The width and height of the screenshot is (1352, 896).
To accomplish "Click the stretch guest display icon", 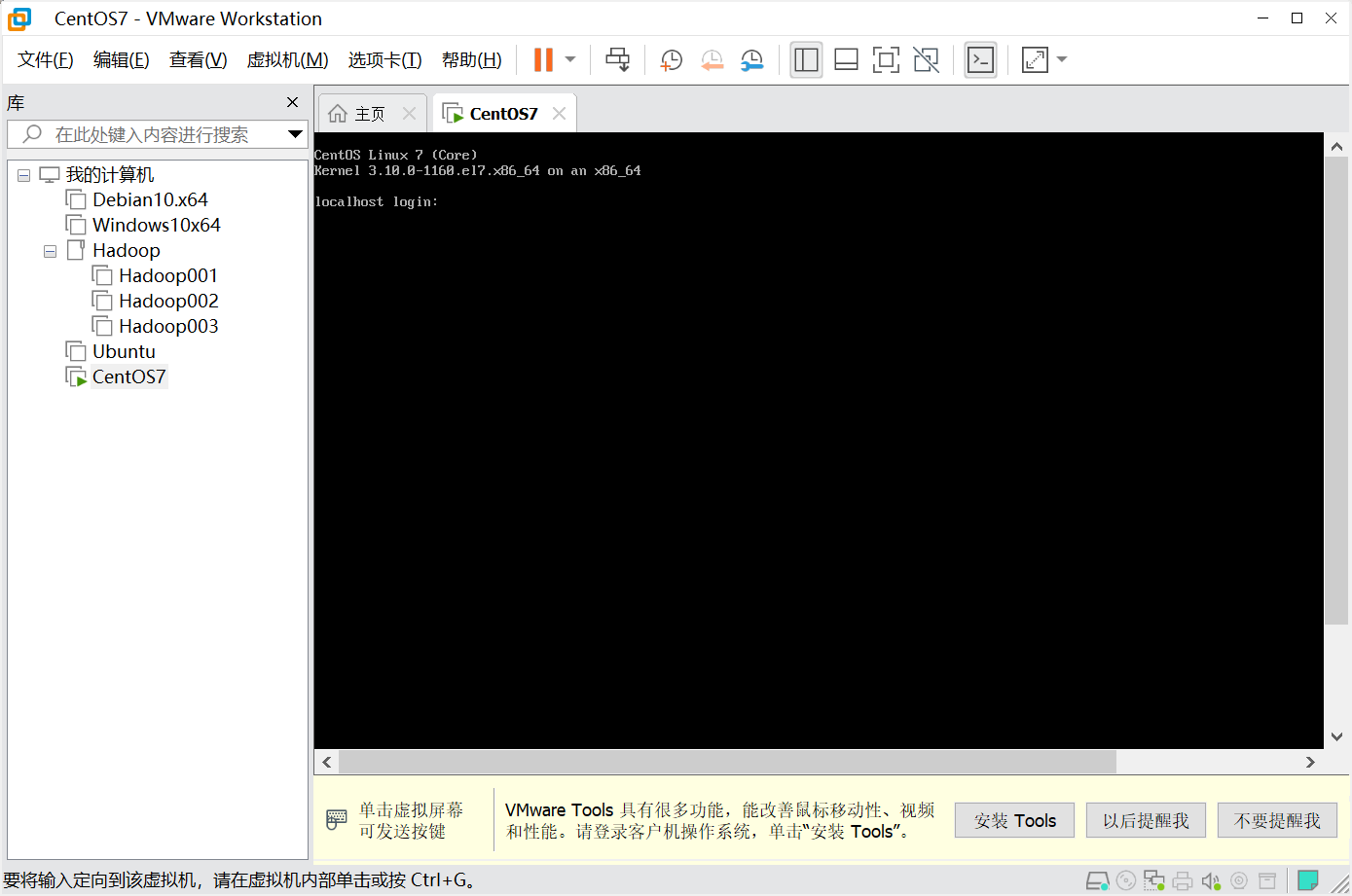I will click(1035, 60).
